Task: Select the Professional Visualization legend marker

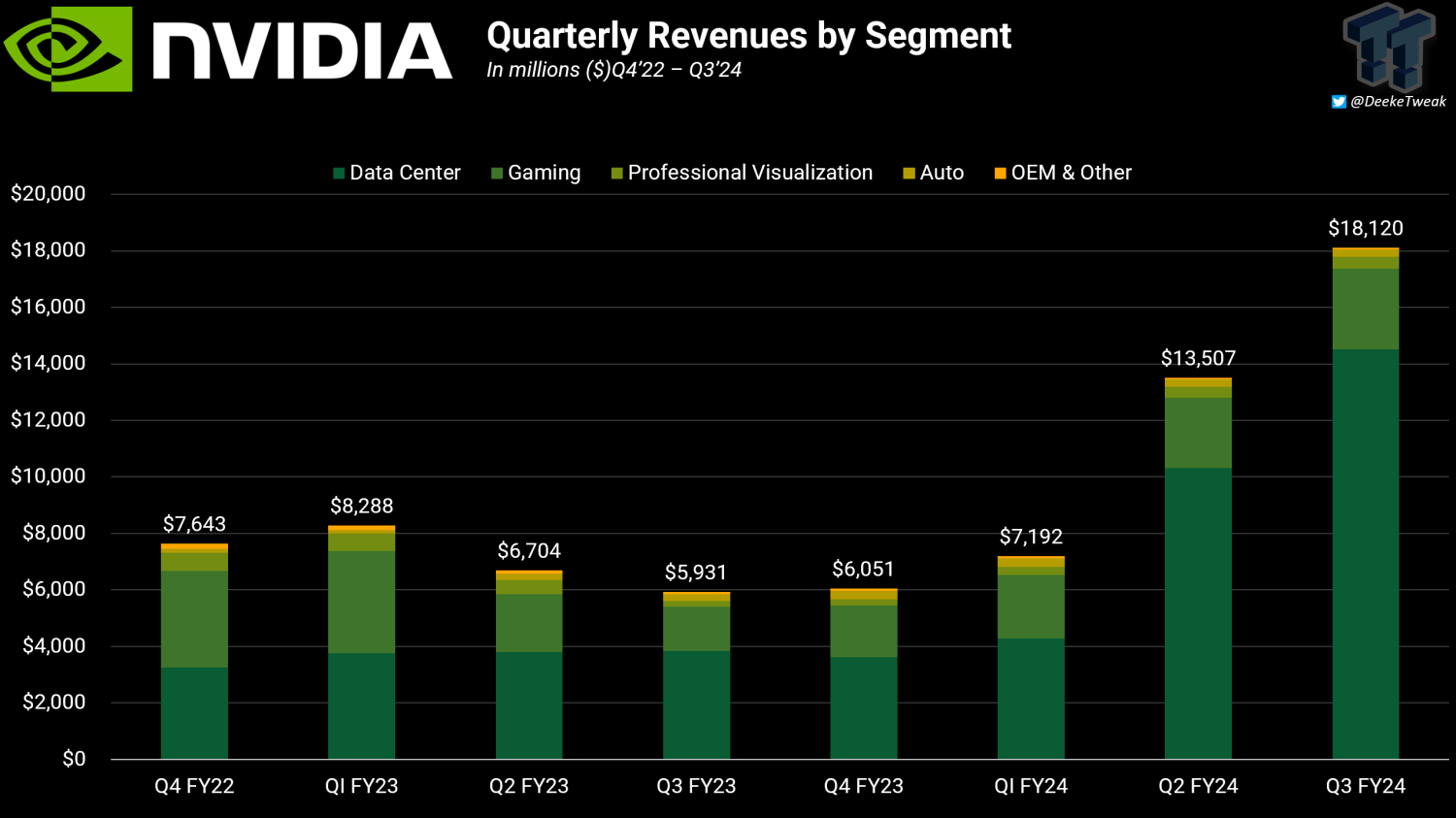Action: [616, 174]
